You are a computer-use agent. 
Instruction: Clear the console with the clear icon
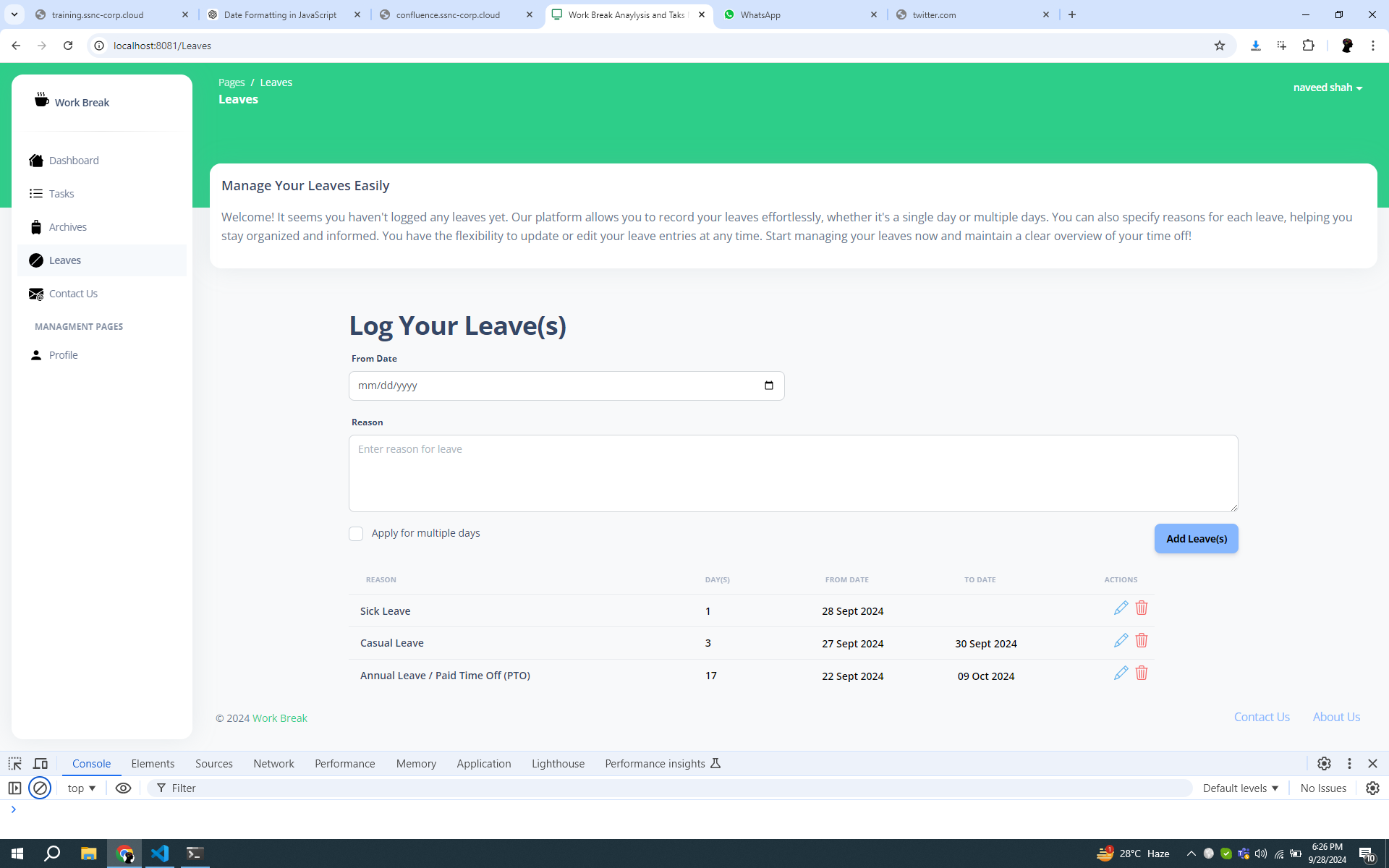point(40,788)
